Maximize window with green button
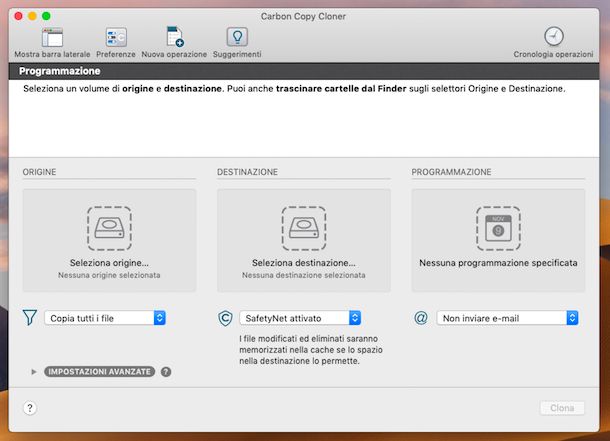 tap(46, 16)
